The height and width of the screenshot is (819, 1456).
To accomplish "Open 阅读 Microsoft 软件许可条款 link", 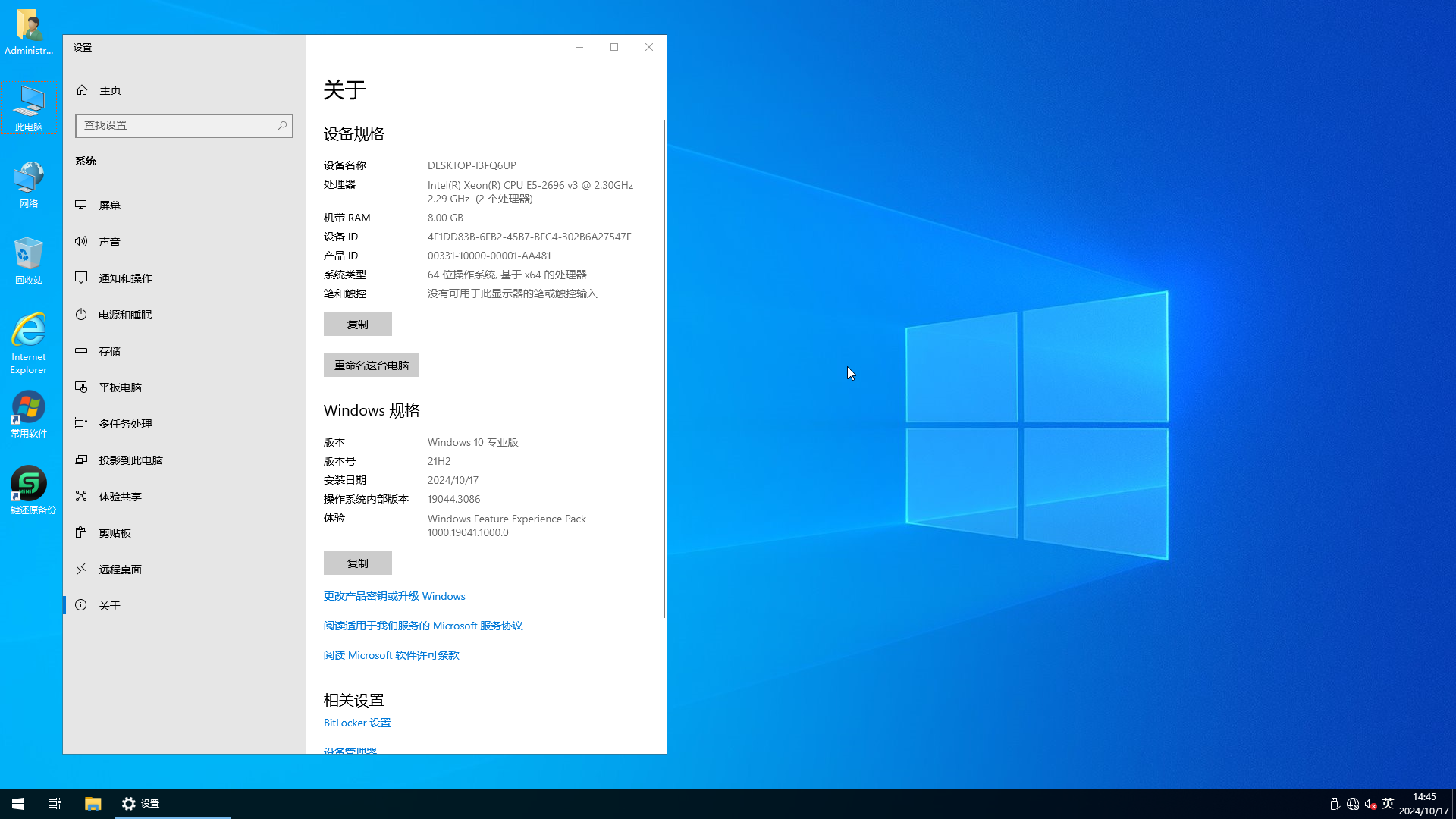I will (x=391, y=655).
